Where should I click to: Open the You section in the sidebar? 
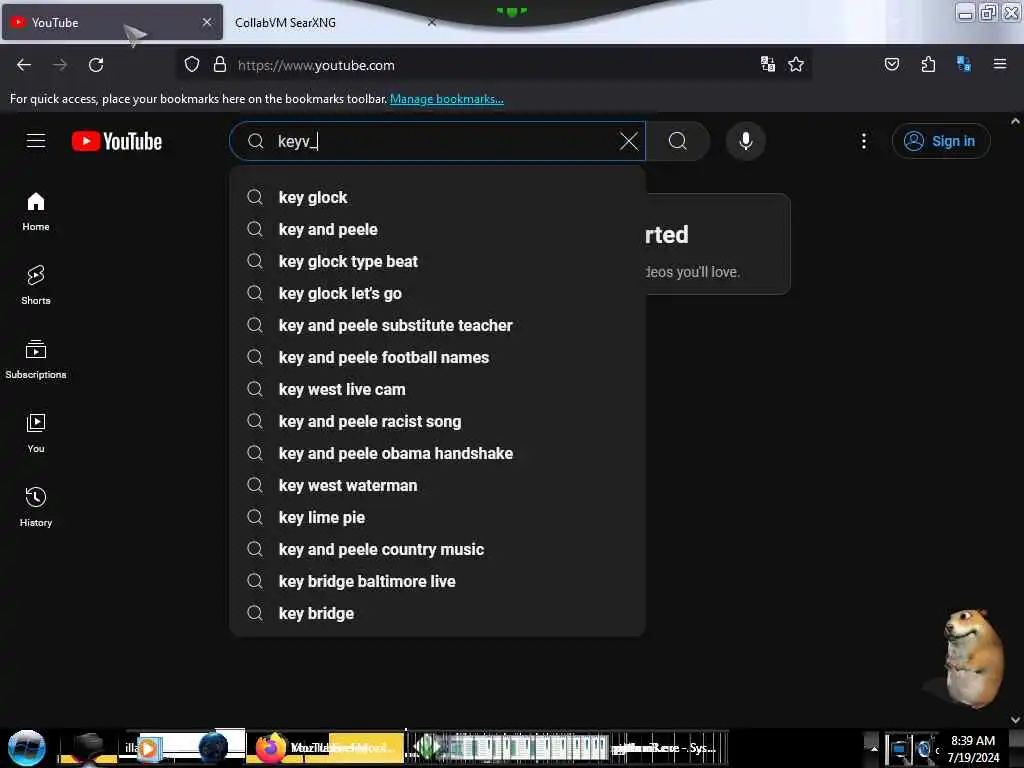pyautogui.click(x=36, y=433)
